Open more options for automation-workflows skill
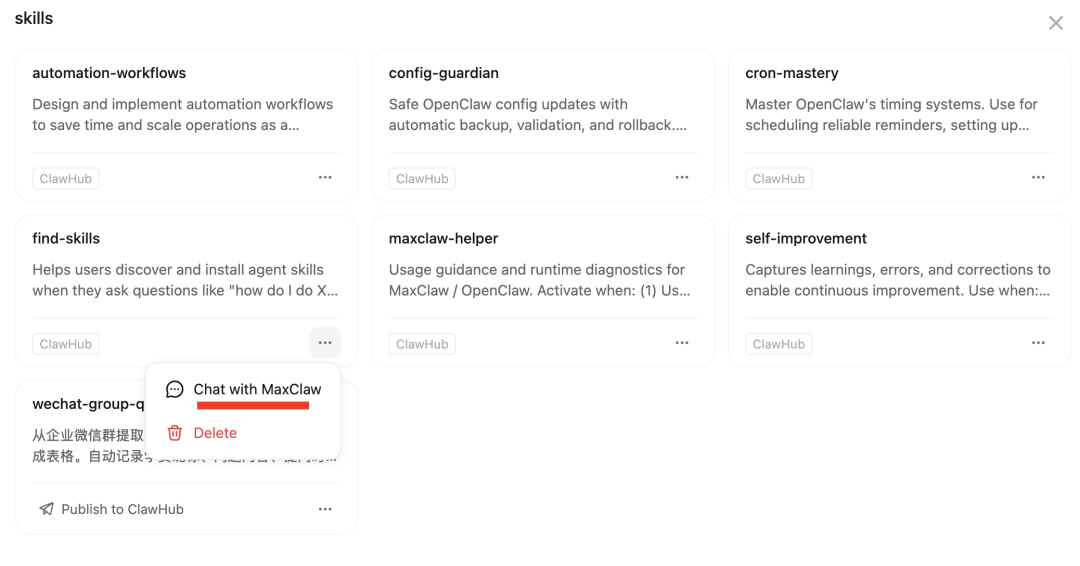 click(325, 178)
